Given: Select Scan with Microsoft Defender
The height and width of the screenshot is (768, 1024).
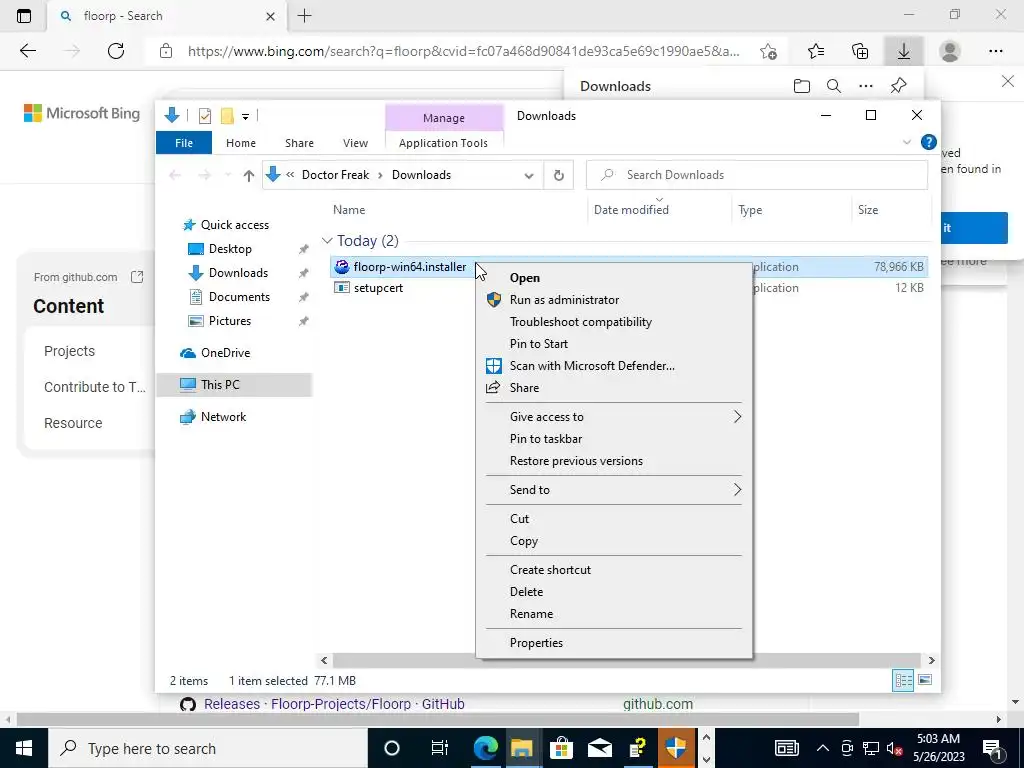Looking at the screenshot, I should pyautogui.click(x=613, y=366).
